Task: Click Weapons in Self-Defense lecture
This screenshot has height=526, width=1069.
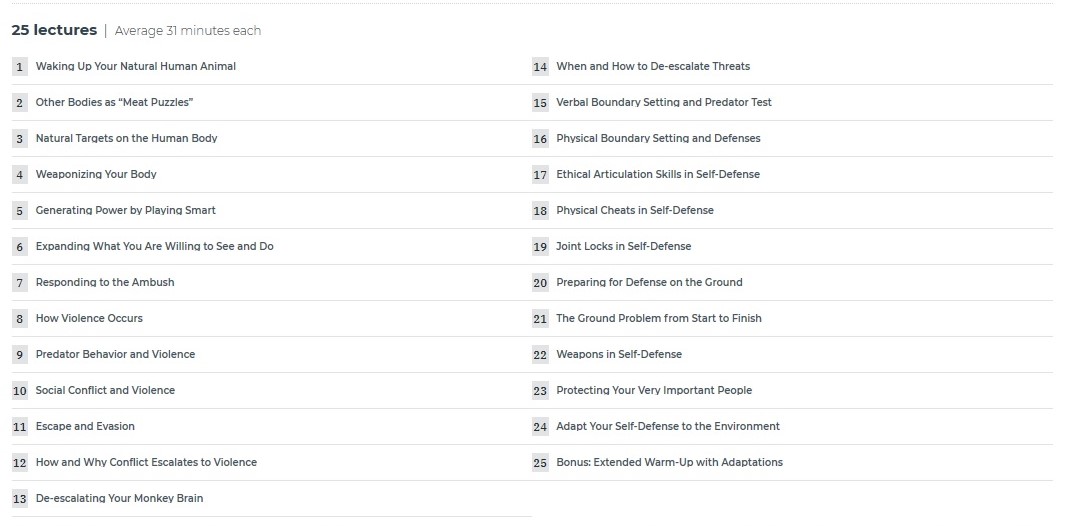Action: point(619,354)
